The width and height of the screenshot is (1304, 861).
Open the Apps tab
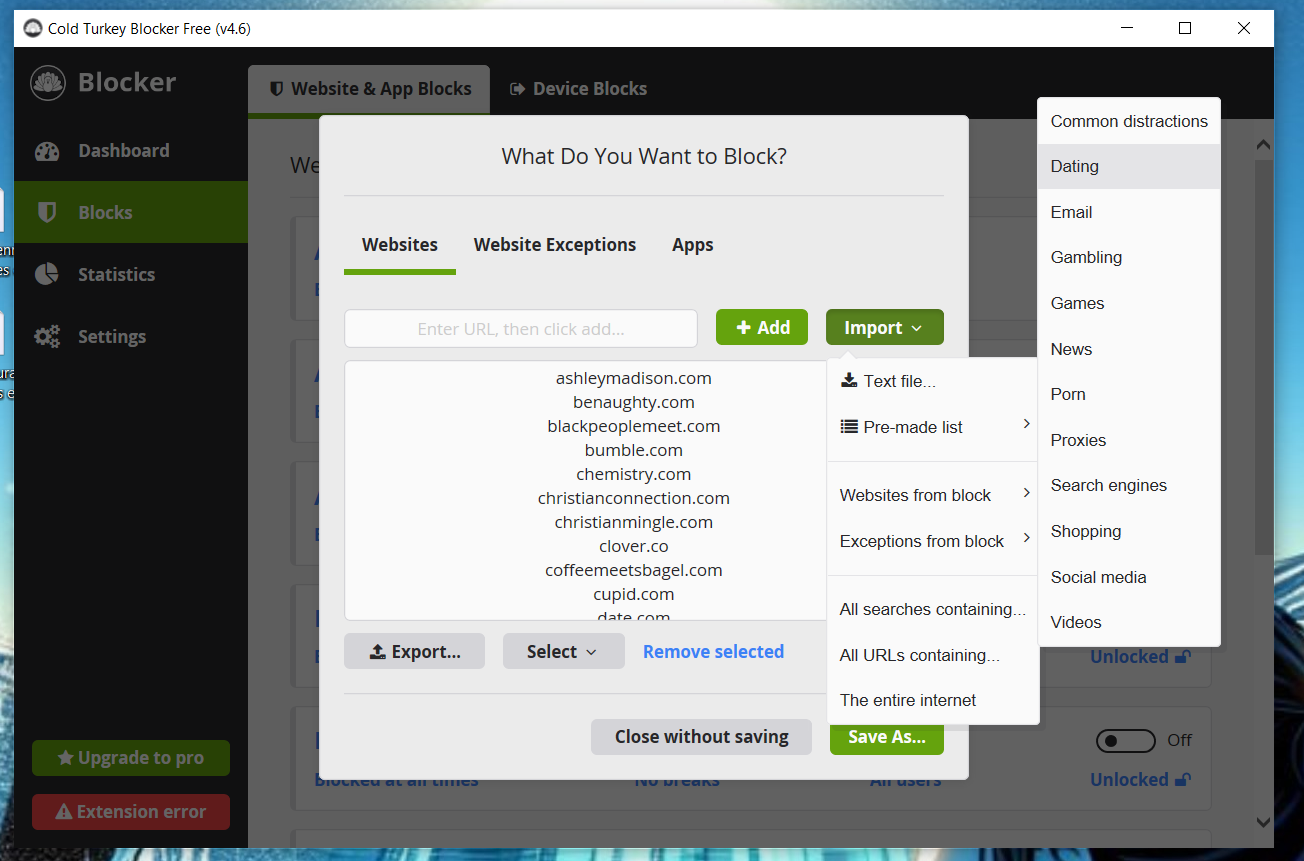[x=693, y=245]
